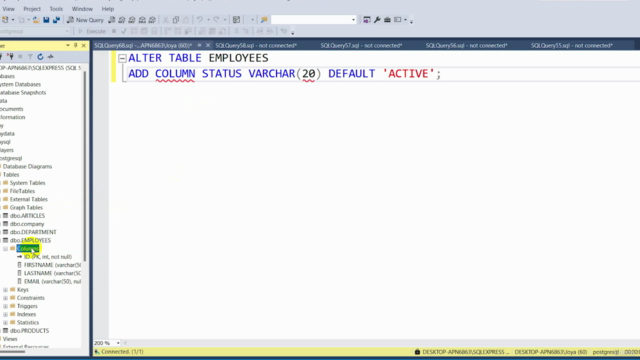Expand the Keys folder

click(x=5, y=290)
